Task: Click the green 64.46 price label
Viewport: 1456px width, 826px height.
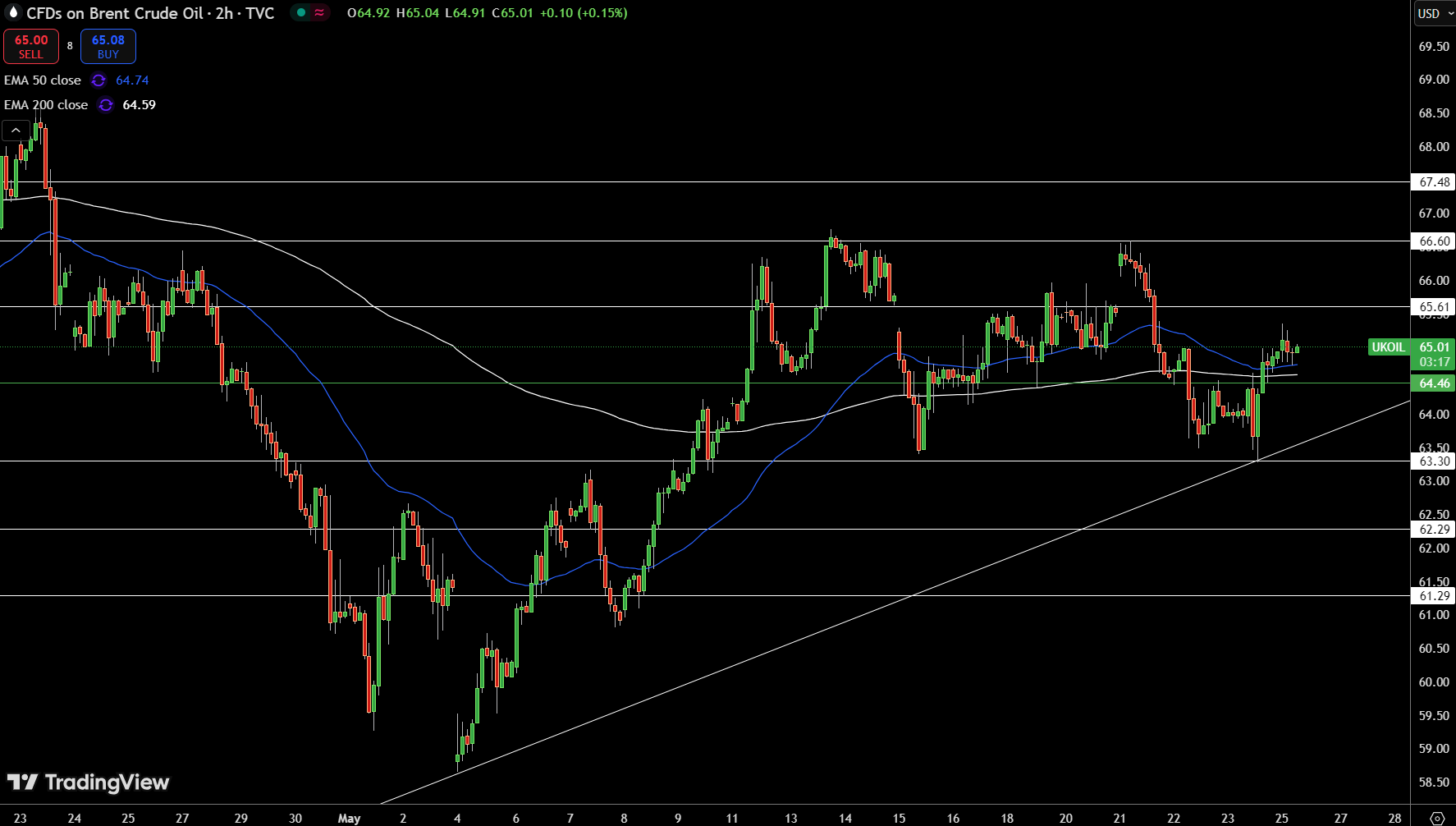Action: 1434,383
